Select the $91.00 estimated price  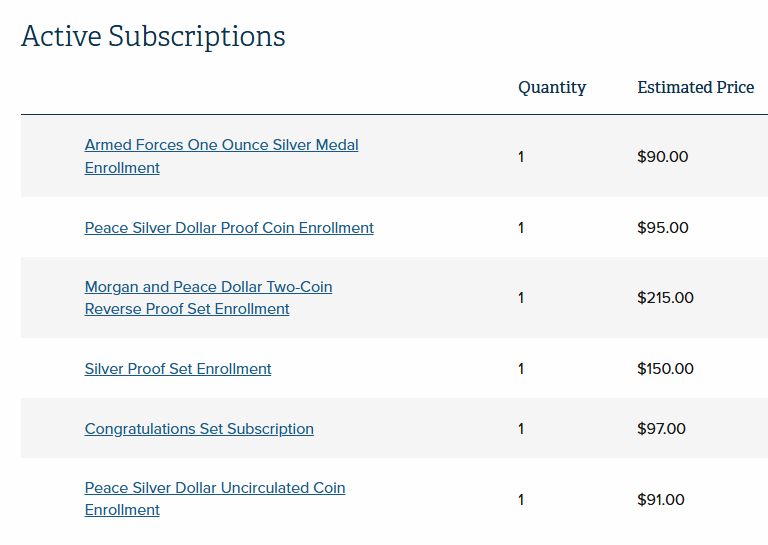pyautogui.click(x=660, y=500)
